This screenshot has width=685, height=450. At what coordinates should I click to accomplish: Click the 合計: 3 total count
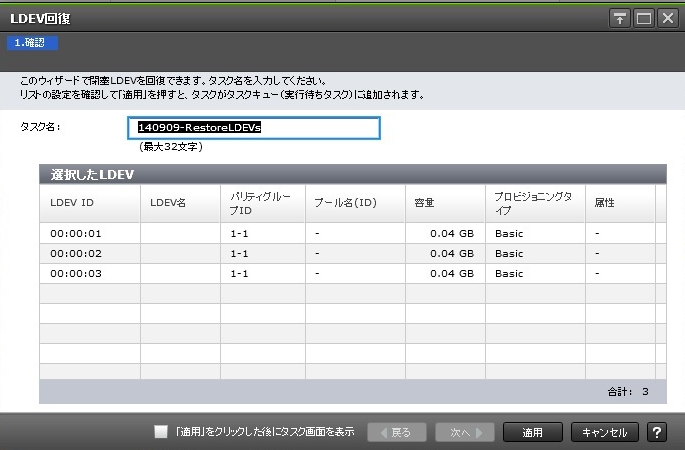(628, 391)
